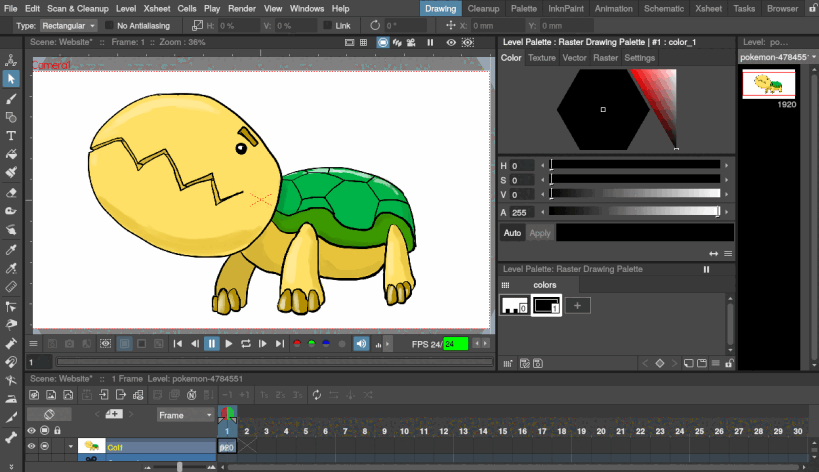819x472 pixels.
Task: Toggle the green channel button
Action: 312,344
